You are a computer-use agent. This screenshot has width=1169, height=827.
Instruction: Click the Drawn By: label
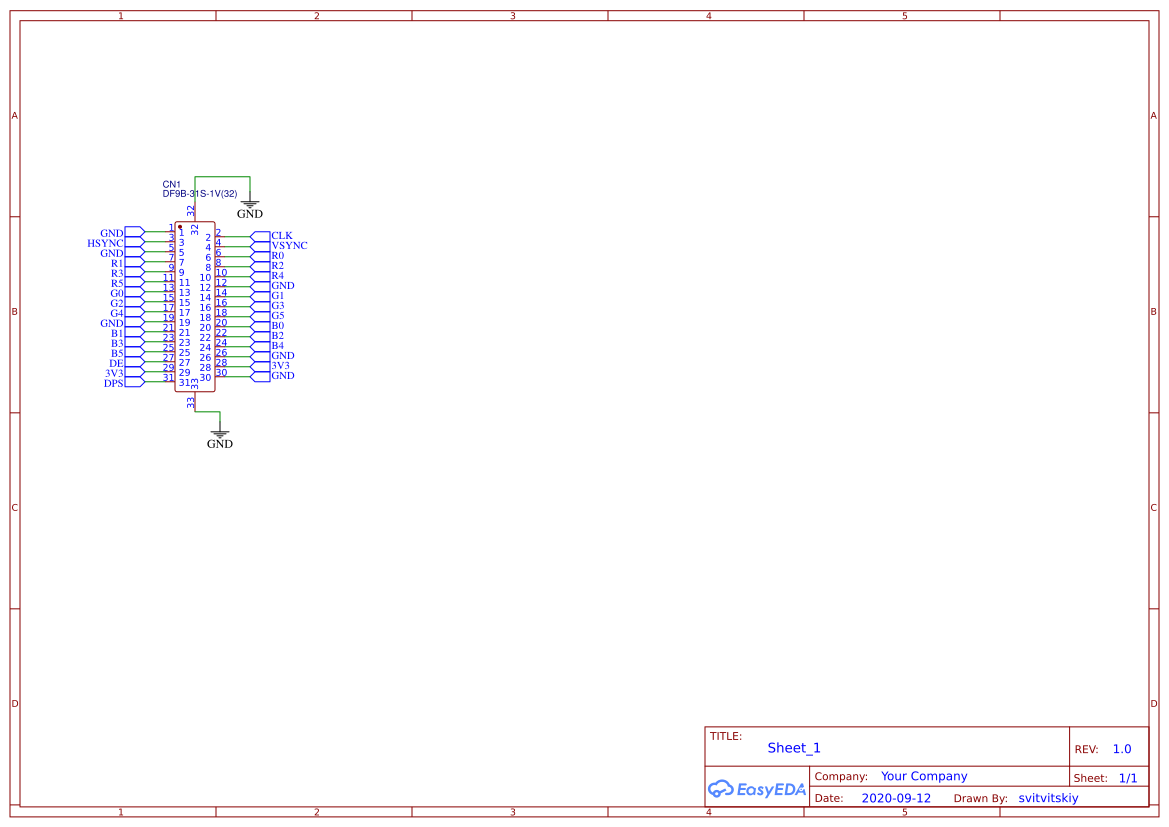980,798
